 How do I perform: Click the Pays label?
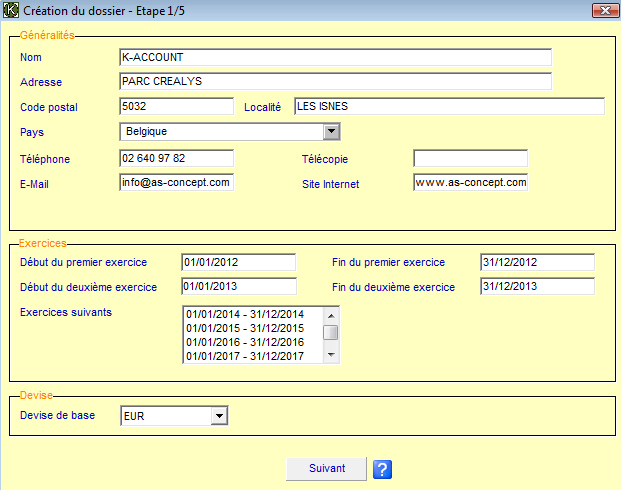[32, 132]
